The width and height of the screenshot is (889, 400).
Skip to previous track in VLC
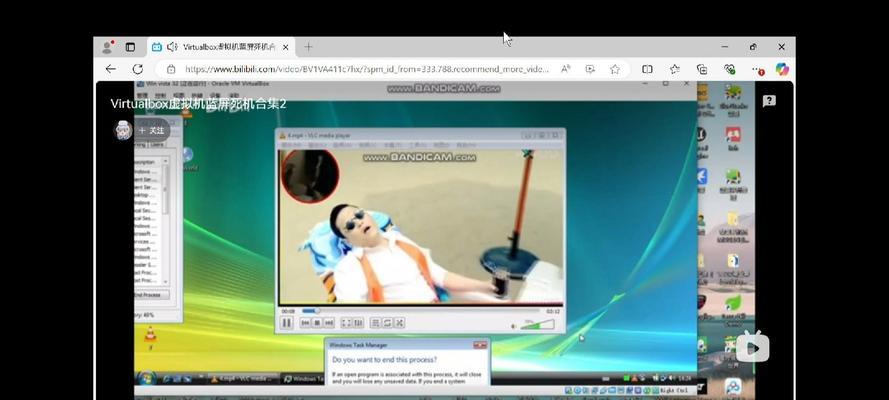pyautogui.click(x=305, y=322)
